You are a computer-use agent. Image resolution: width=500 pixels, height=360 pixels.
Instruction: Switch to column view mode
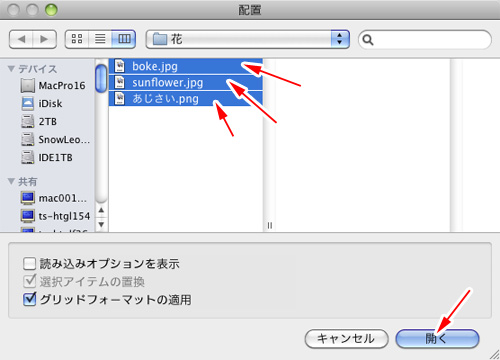pyautogui.click(x=124, y=39)
